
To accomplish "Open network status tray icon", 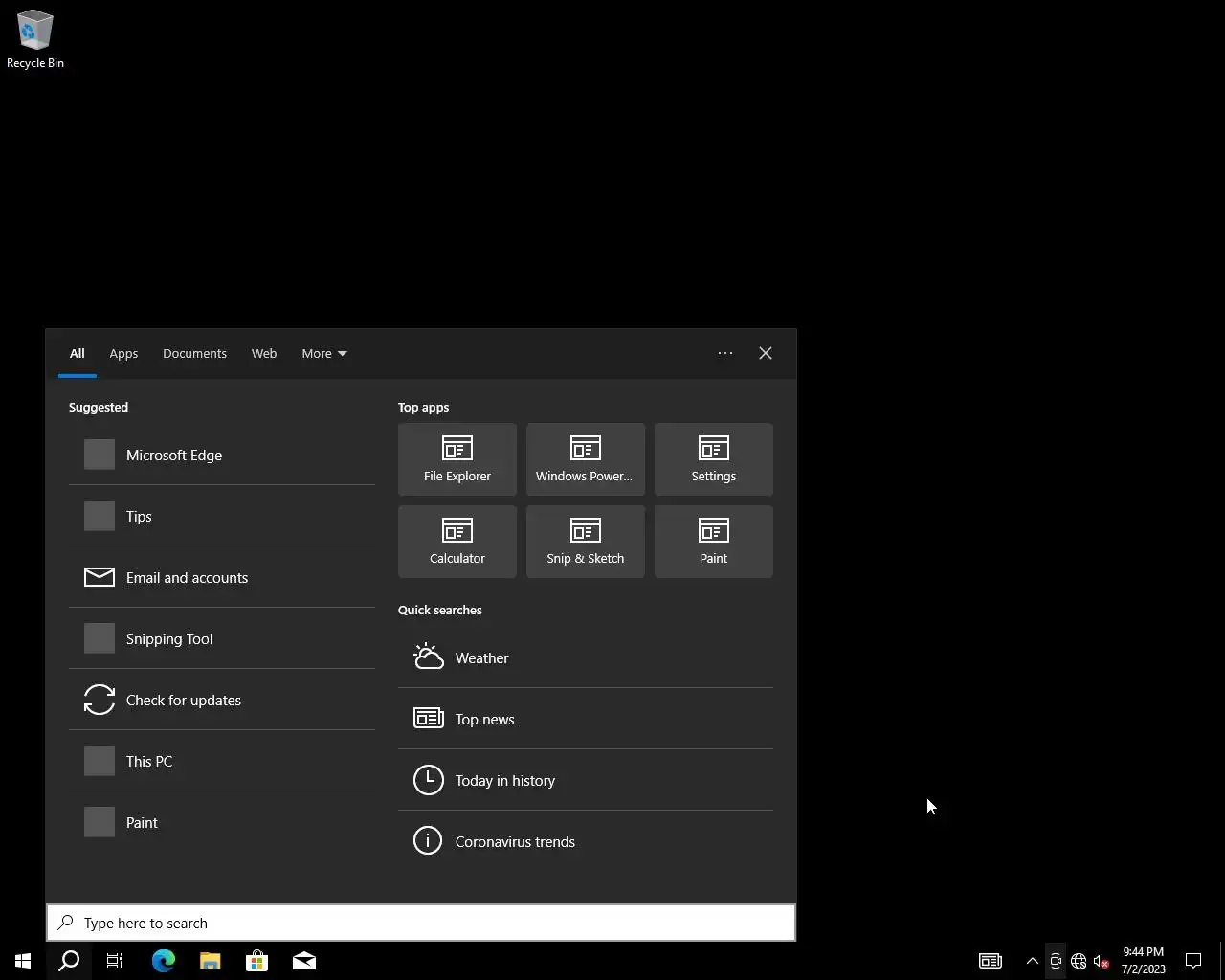I will pyautogui.click(x=1079, y=961).
